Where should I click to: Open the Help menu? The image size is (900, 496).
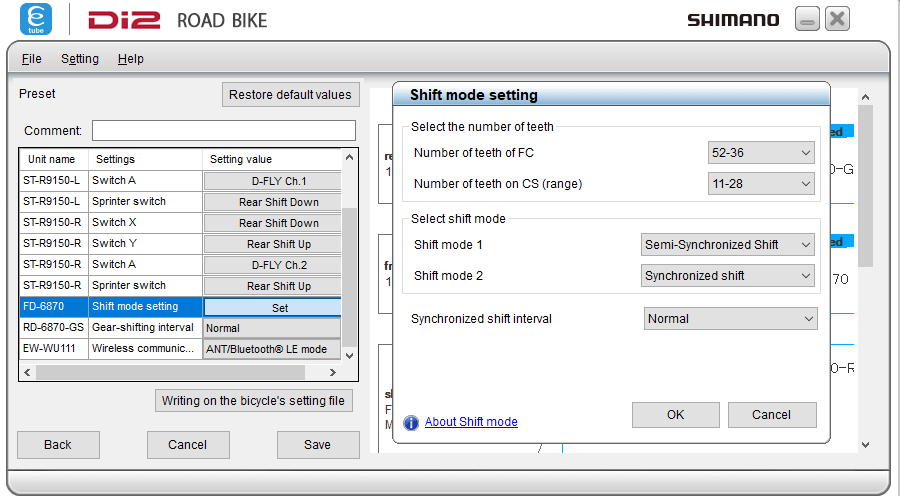(x=130, y=59)
